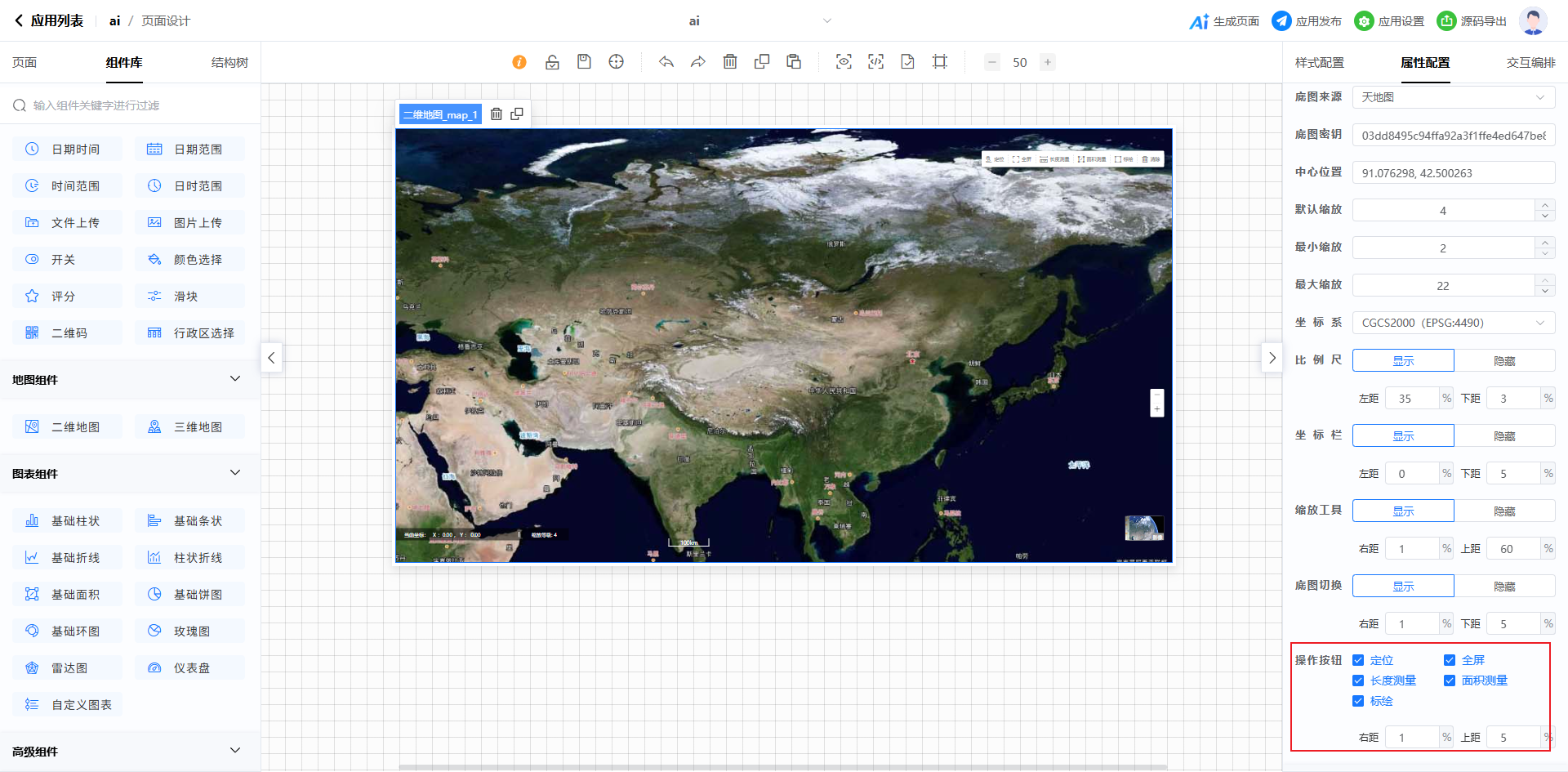
Task: Click the save icon in the toolbar
Action: [584, 62]
